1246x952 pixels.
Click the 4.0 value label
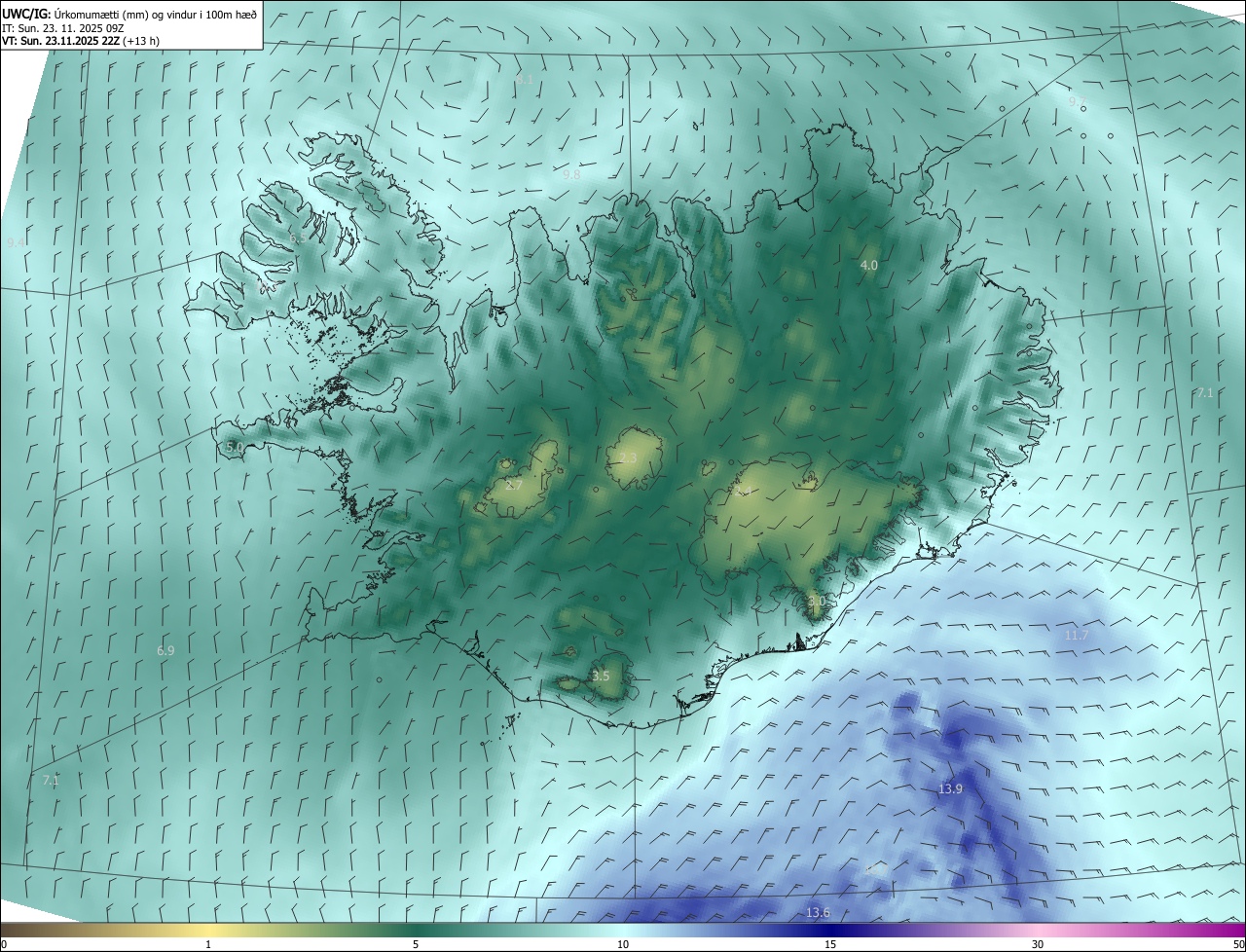coord(869,265)
